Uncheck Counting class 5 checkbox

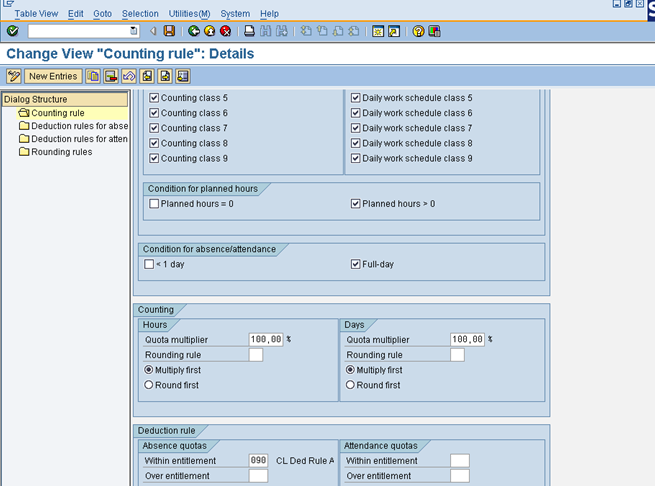154,98
